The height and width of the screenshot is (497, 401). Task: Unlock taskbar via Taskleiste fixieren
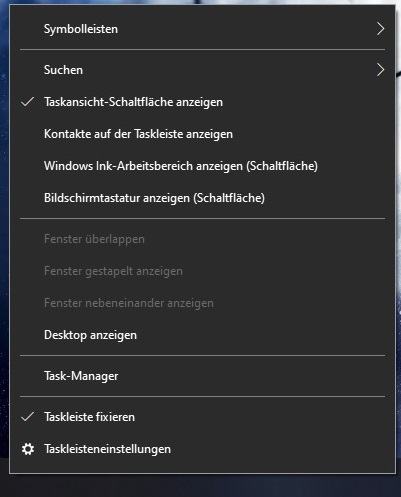pyautogui.click(x=202, y=417)
